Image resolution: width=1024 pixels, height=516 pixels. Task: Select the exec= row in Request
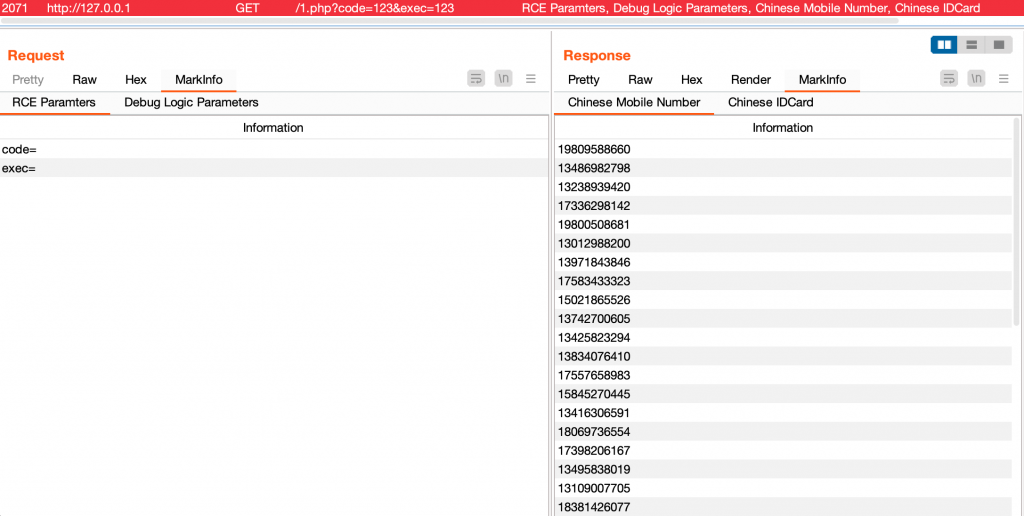pyautogui.click(x=274, y=169)
